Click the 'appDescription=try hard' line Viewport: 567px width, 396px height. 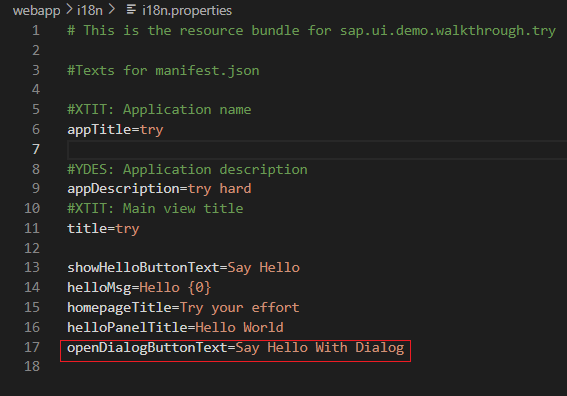159,189
